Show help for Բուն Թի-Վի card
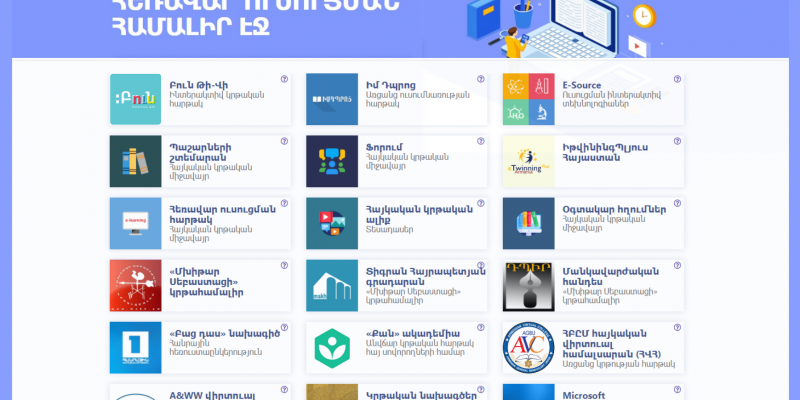This screenshot has height=400, width=800. (x=284, y=79)
